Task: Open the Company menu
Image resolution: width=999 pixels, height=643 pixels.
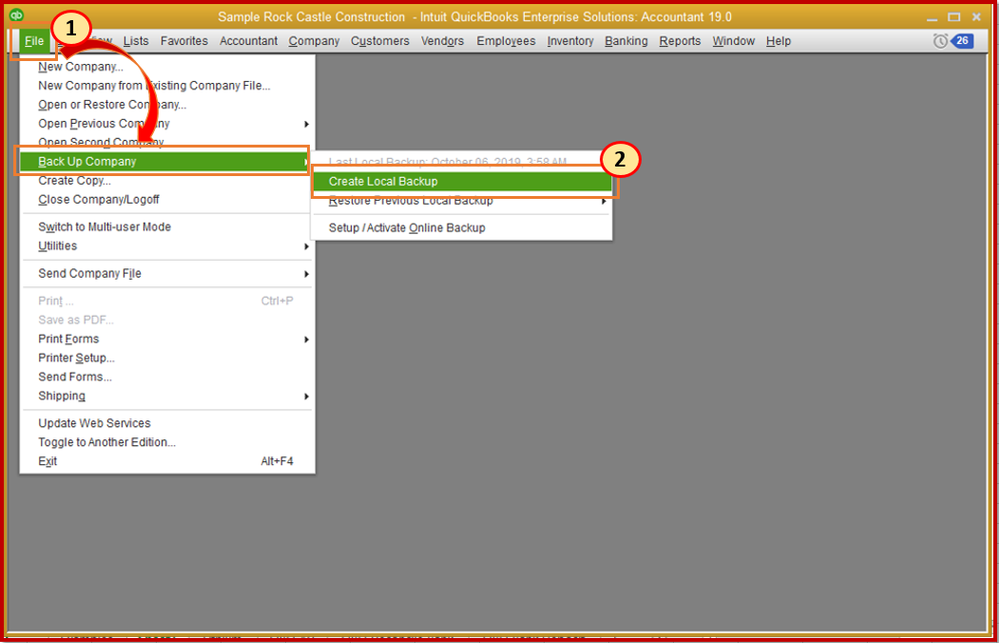Action: pos(314,41)
